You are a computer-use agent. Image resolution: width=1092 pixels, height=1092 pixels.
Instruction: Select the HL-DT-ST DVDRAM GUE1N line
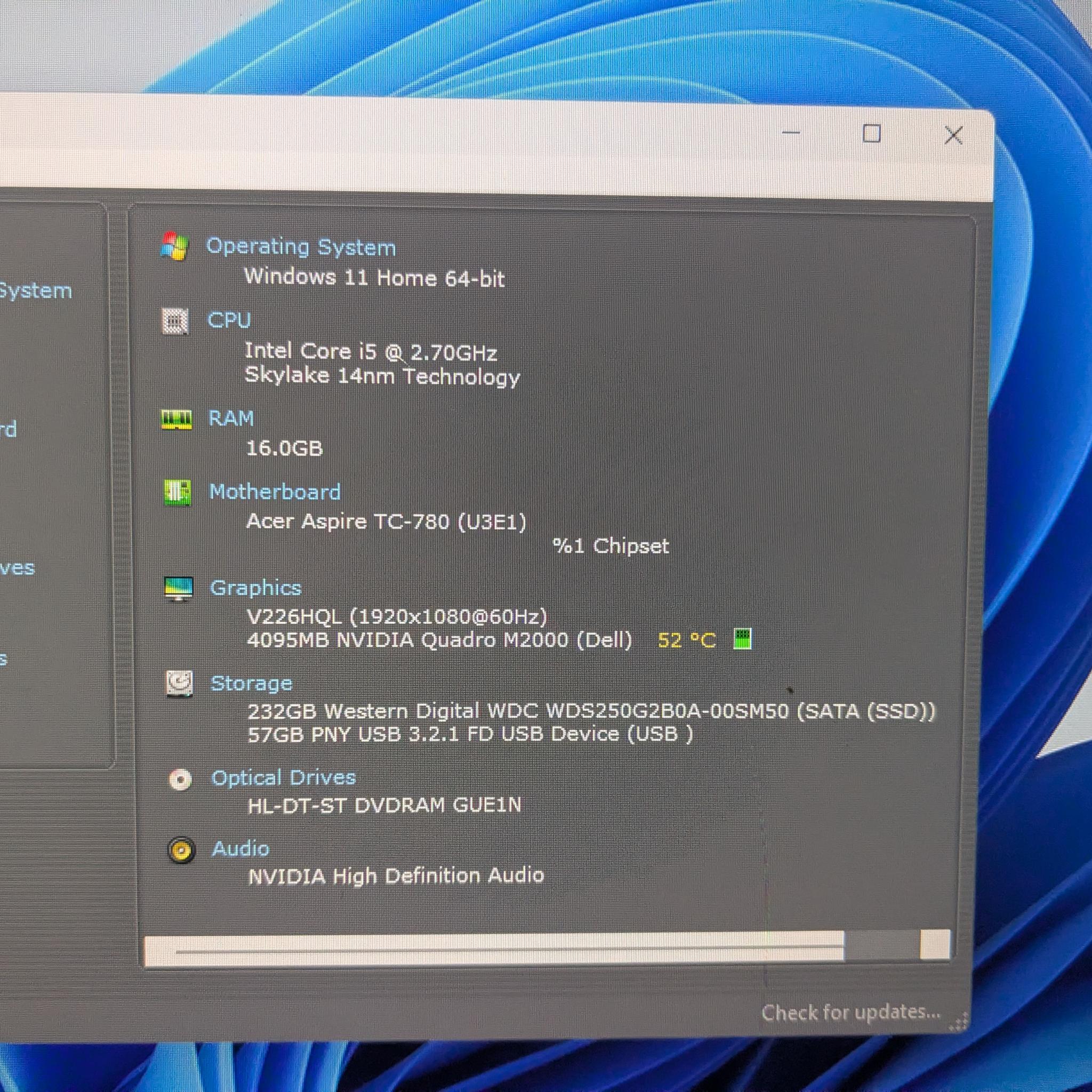click(384, 805)
